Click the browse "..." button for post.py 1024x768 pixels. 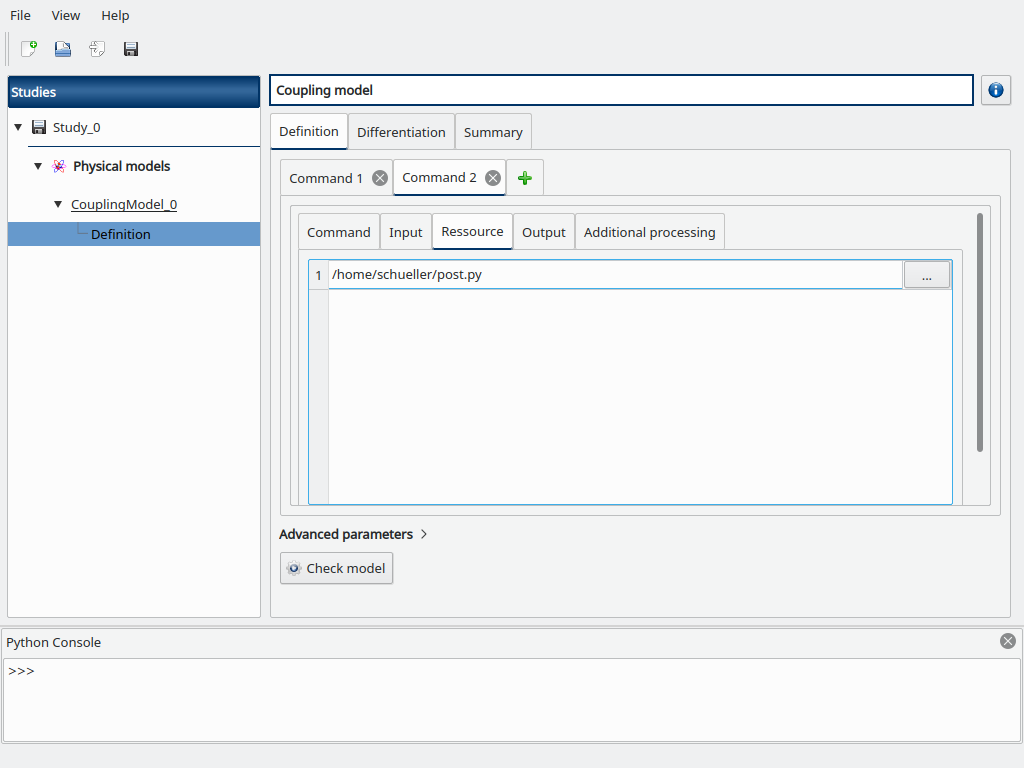coord(927,275)
